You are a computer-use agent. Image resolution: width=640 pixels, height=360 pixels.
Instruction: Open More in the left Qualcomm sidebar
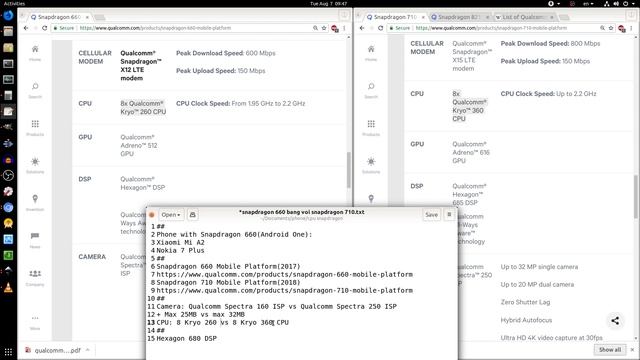(x=35, y=322)
